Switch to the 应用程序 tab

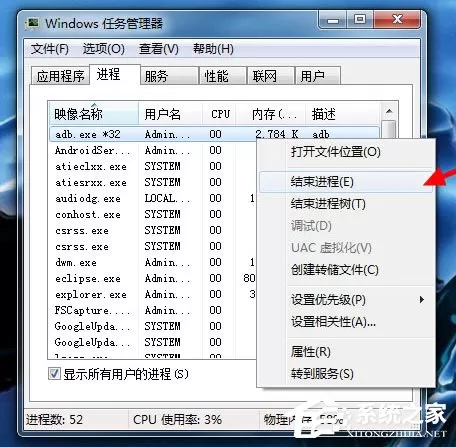pyautogui.click(x=60, y=76)
